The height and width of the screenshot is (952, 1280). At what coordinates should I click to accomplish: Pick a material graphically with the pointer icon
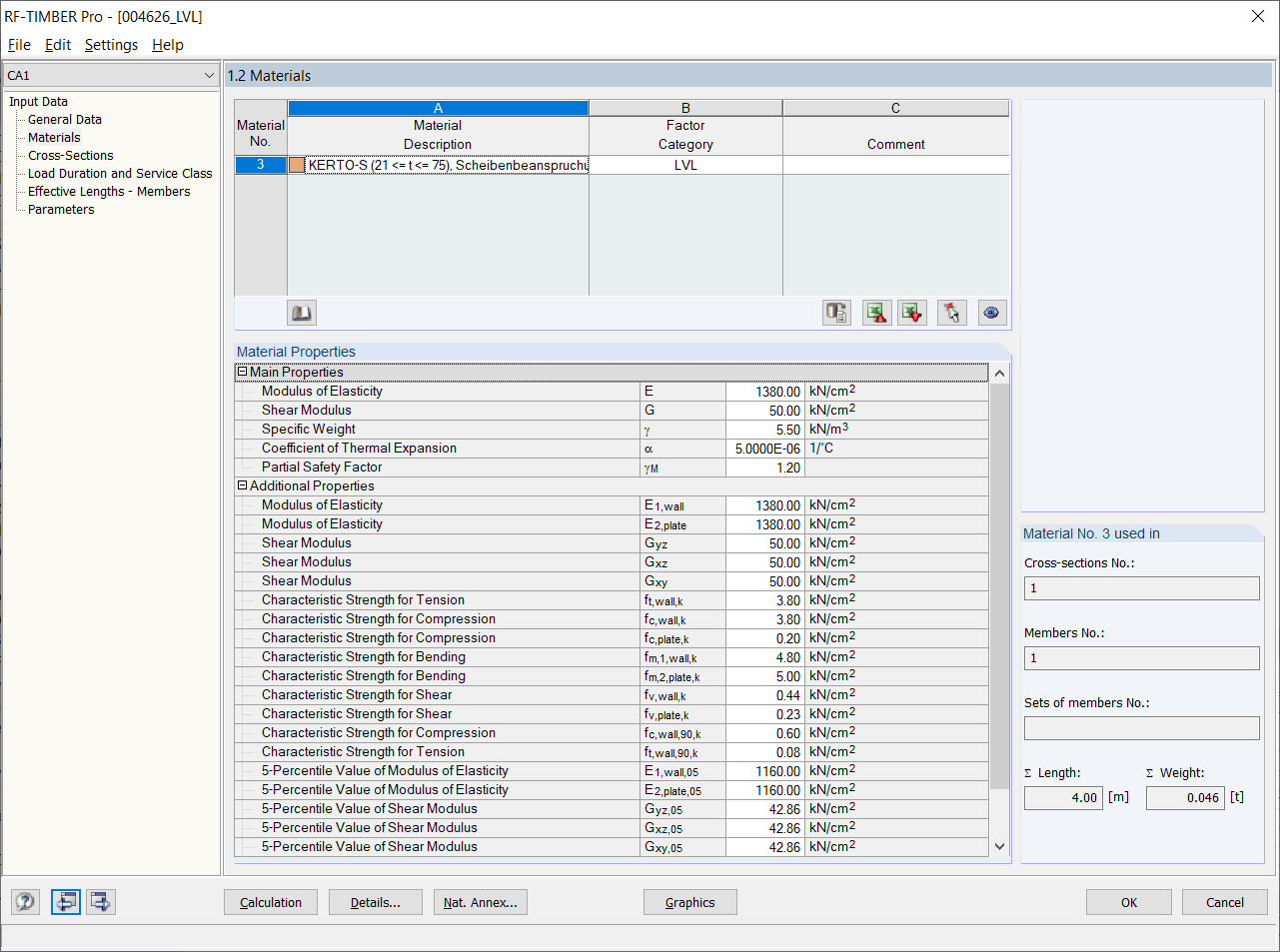(951, 313)
